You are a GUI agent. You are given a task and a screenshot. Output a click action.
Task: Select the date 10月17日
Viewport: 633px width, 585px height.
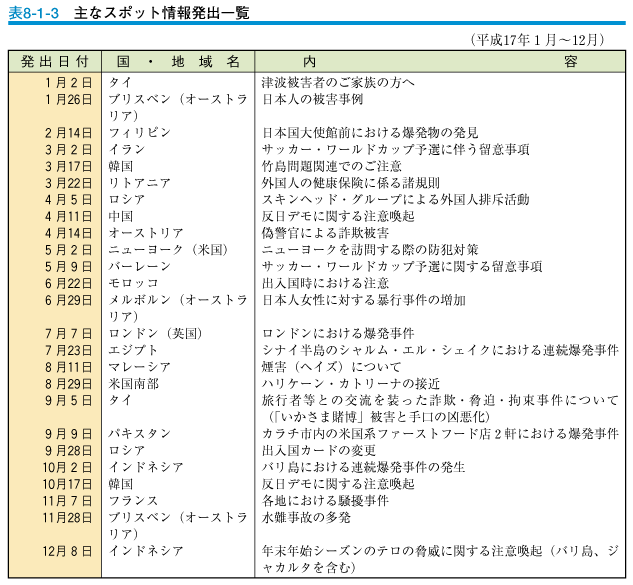click(67, 484)
